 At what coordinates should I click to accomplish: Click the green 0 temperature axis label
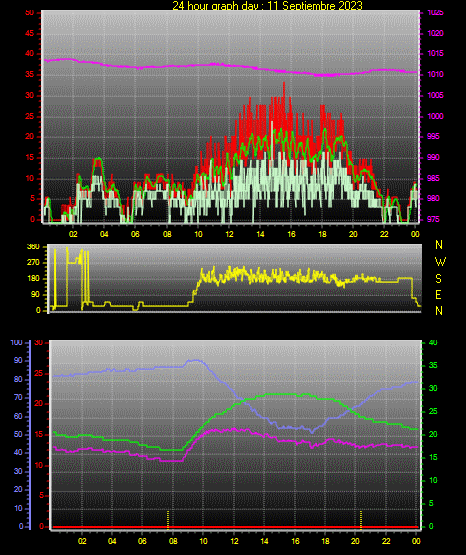pos(431,526)
